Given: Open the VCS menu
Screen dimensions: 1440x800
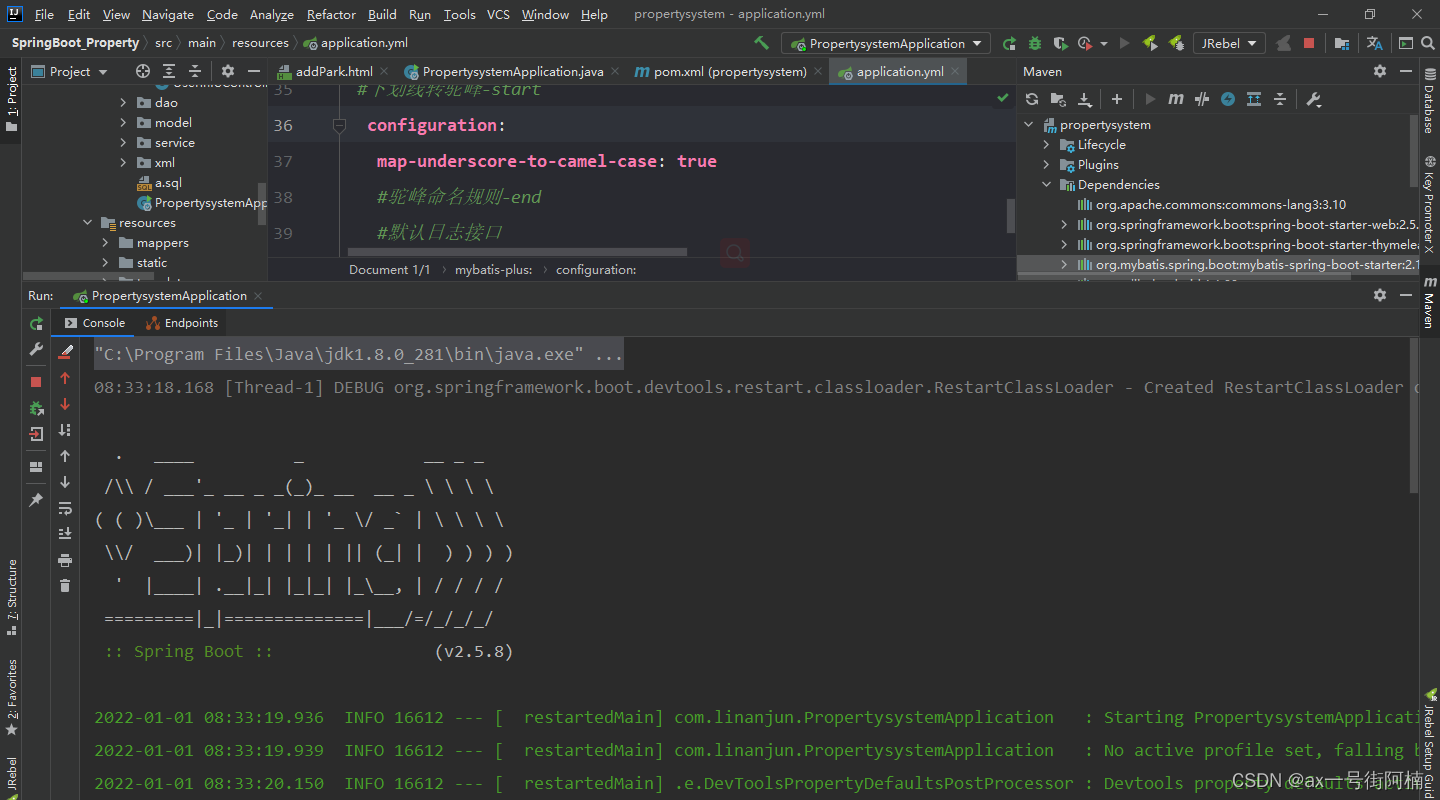Looking at the screenshot, I should pos(498,14).
